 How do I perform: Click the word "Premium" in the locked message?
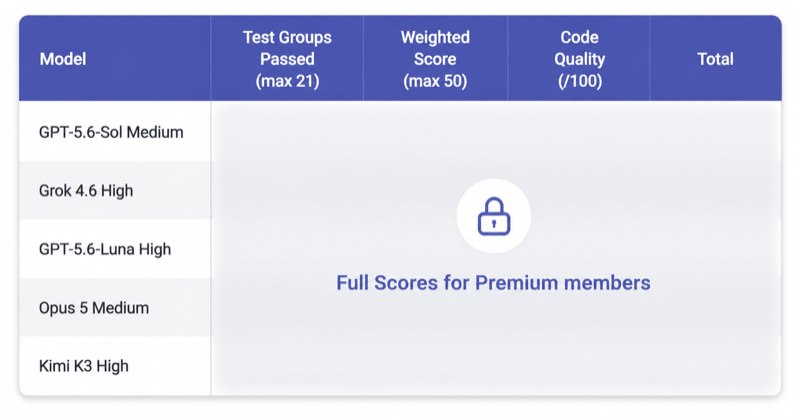pyautogui.click(x=516, y=283)
